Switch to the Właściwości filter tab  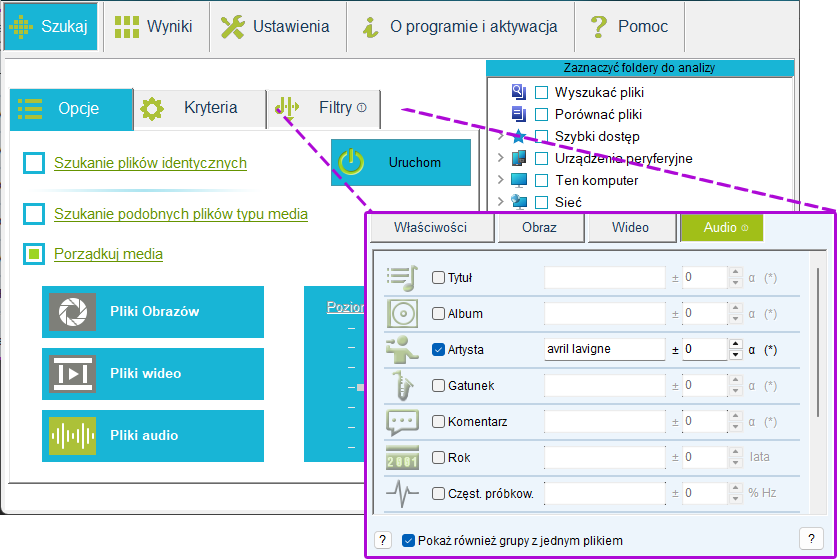431,227
